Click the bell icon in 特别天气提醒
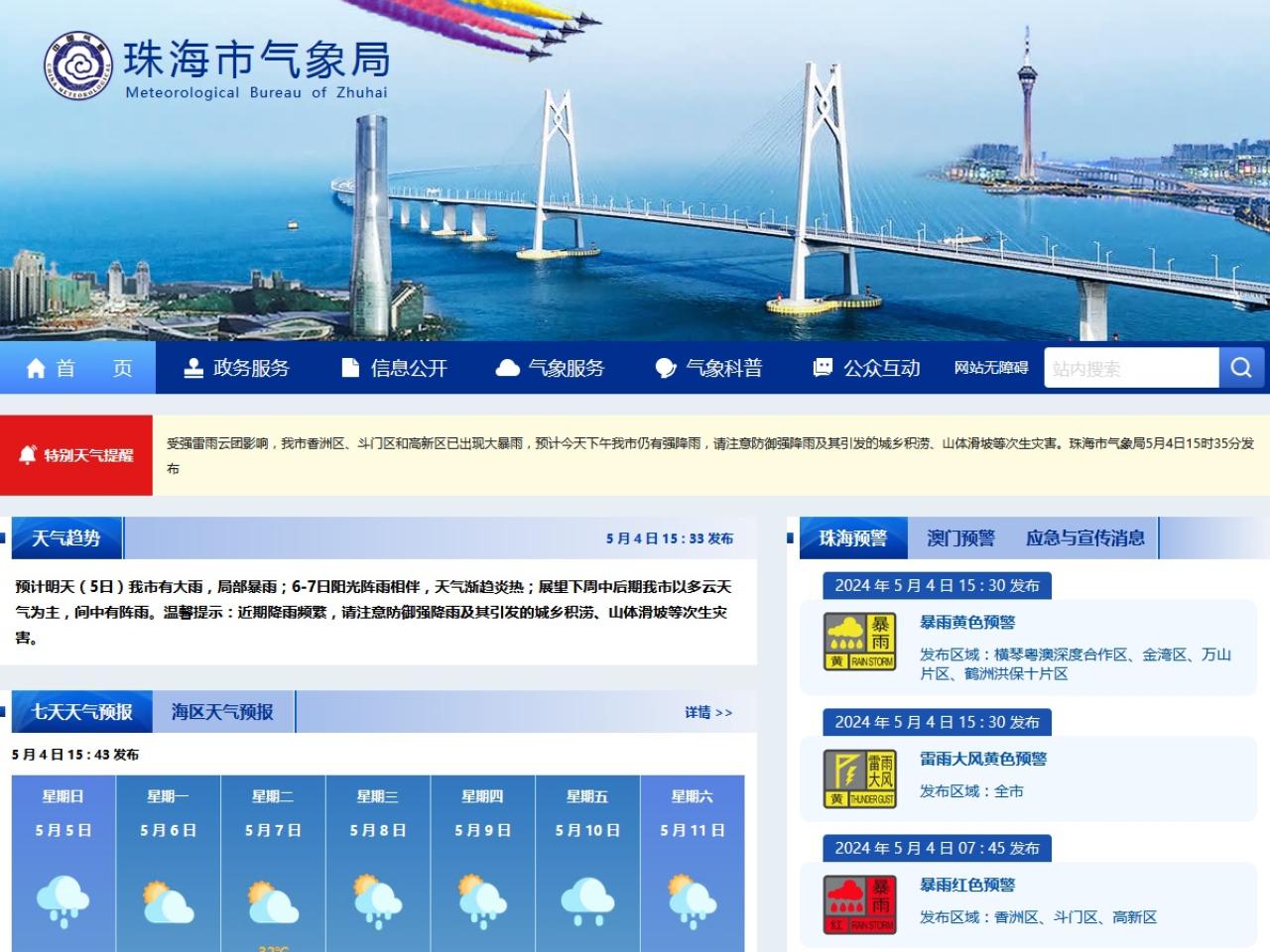The image size is (1270, 952). 28,455
